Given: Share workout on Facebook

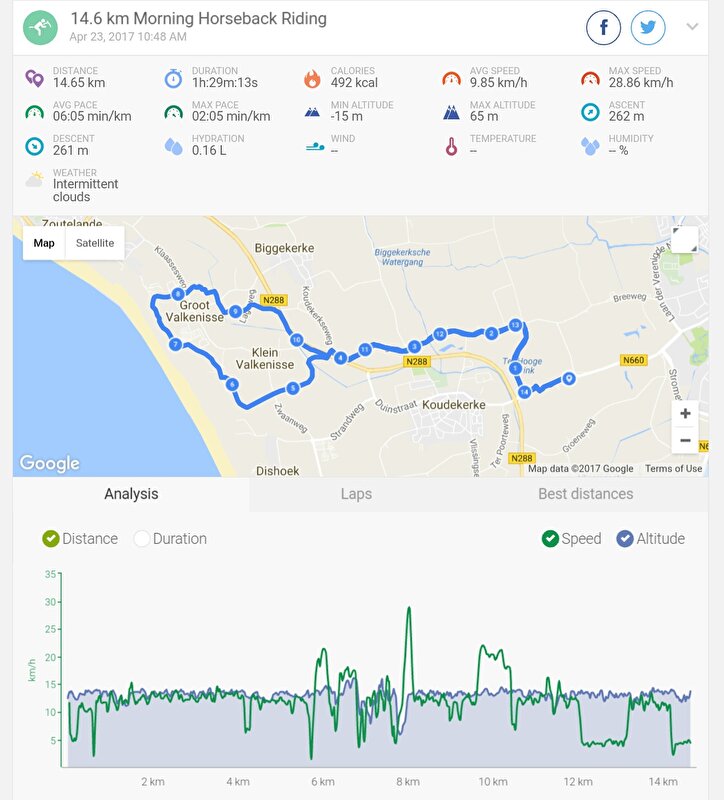Looking at the screenshot, I should pos(603,27).
